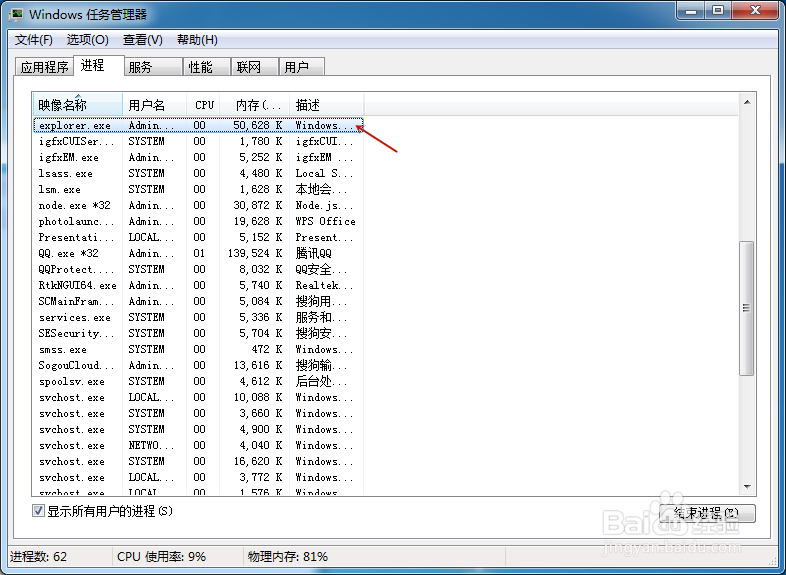The height and width of the screenshot is (575, 786).
Task: Select the RtkNGUI64.exe process
Action: (199, 285)
